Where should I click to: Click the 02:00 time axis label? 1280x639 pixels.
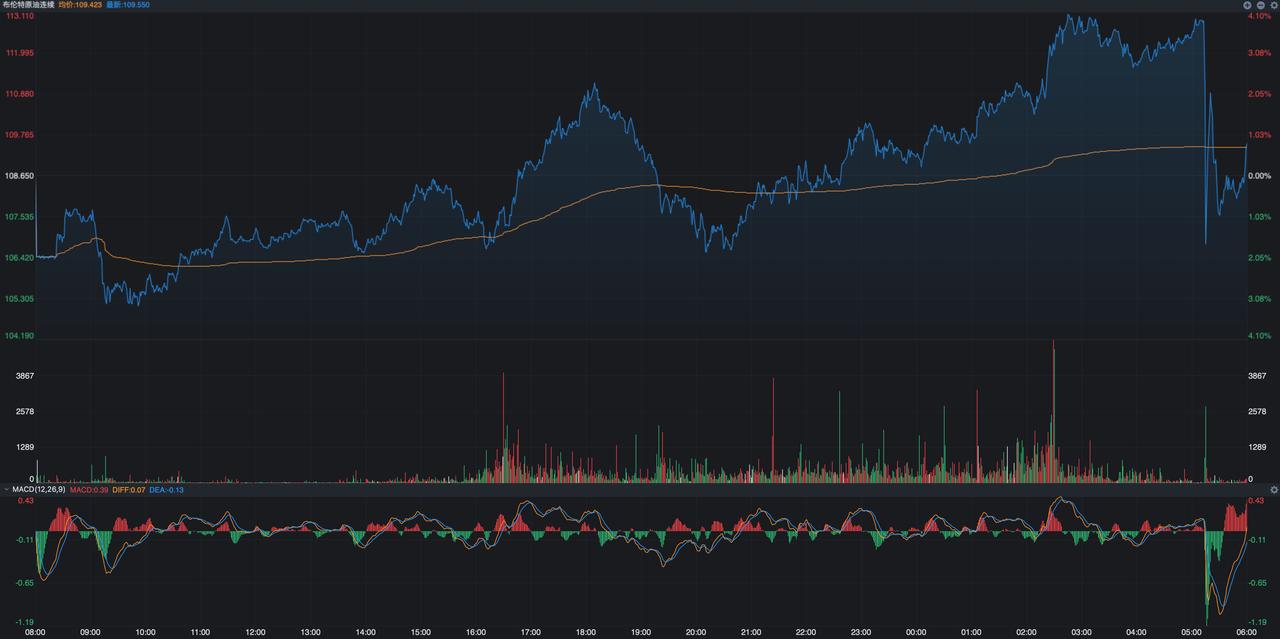pyautogui.click(x=1026, y=632)
